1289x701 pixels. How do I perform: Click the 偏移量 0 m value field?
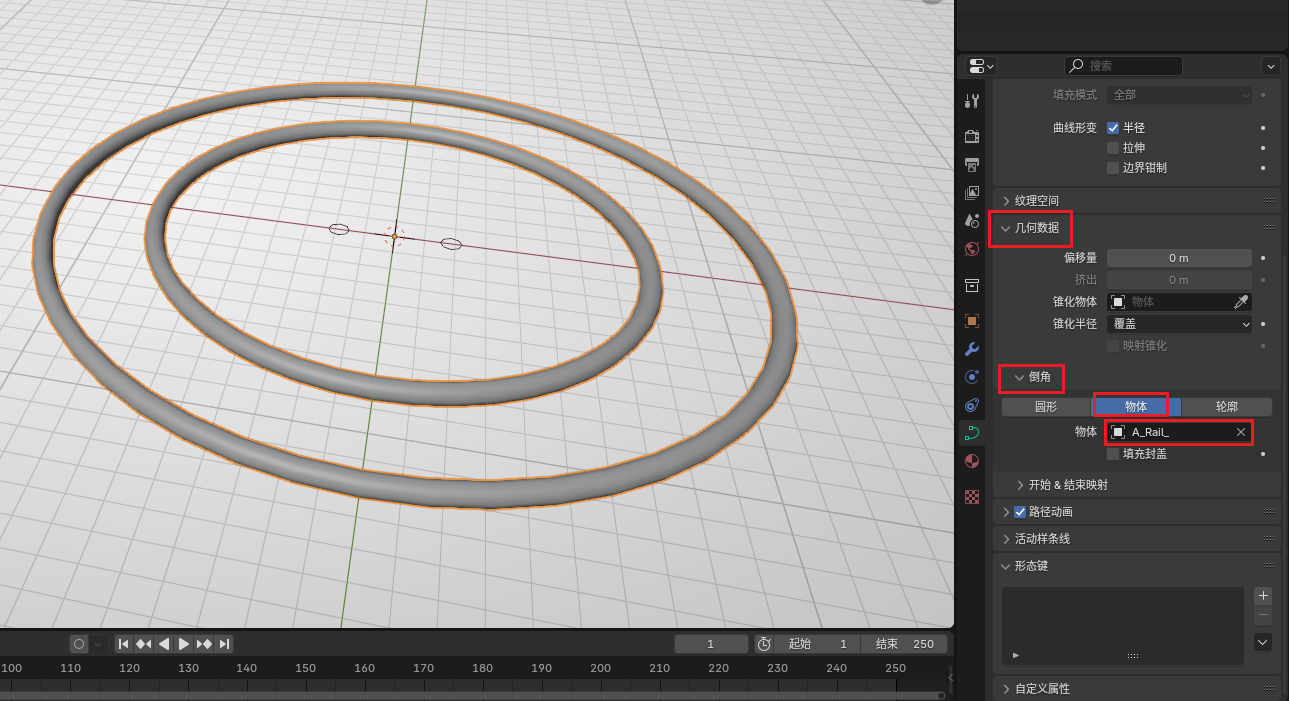[x=1179, y=258]
